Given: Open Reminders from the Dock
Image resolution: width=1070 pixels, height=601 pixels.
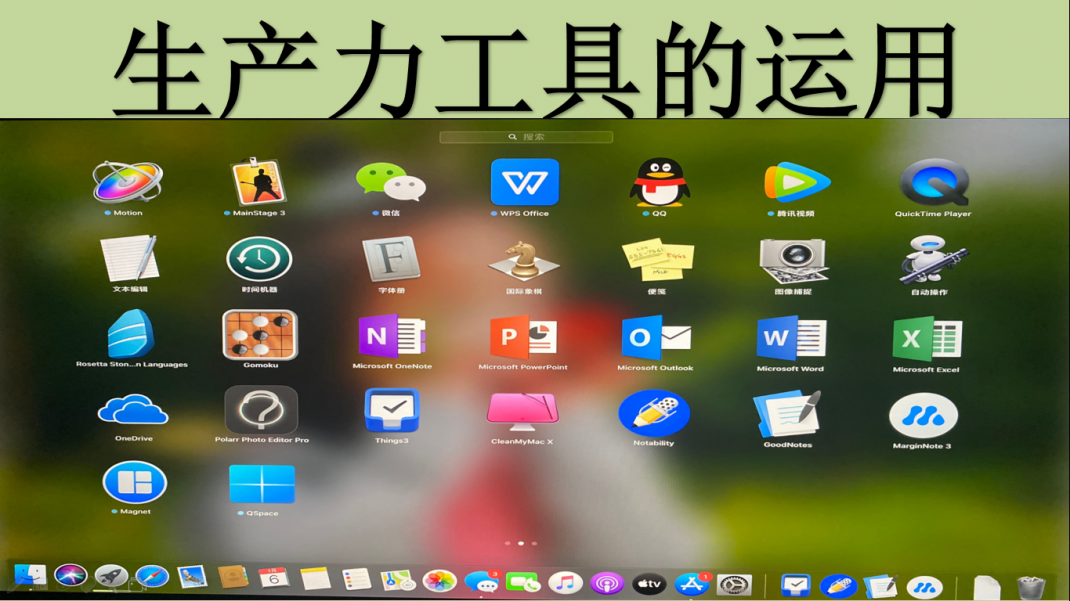Looking at the screenshot, I should [356, 580].
